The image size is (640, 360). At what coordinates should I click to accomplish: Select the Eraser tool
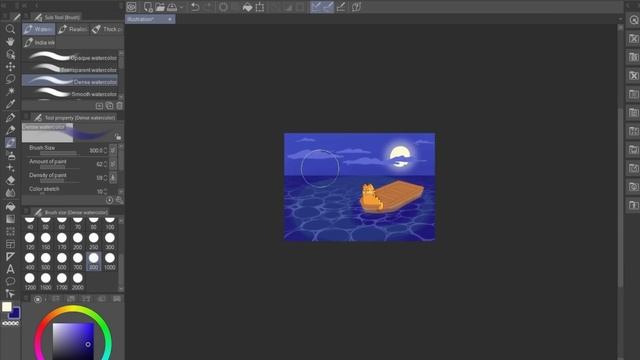[x=10, y=180]
